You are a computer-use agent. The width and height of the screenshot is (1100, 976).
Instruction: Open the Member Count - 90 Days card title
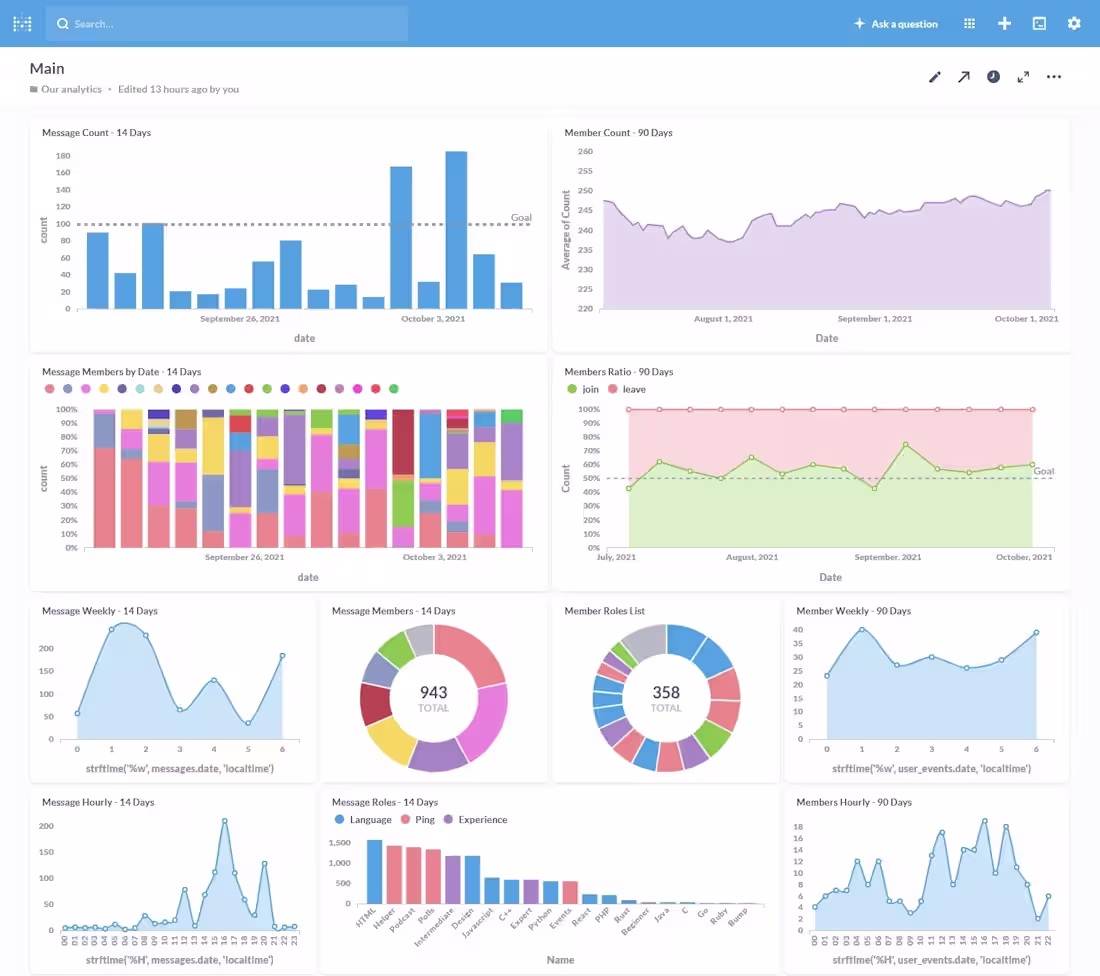(x=618, y=133)
